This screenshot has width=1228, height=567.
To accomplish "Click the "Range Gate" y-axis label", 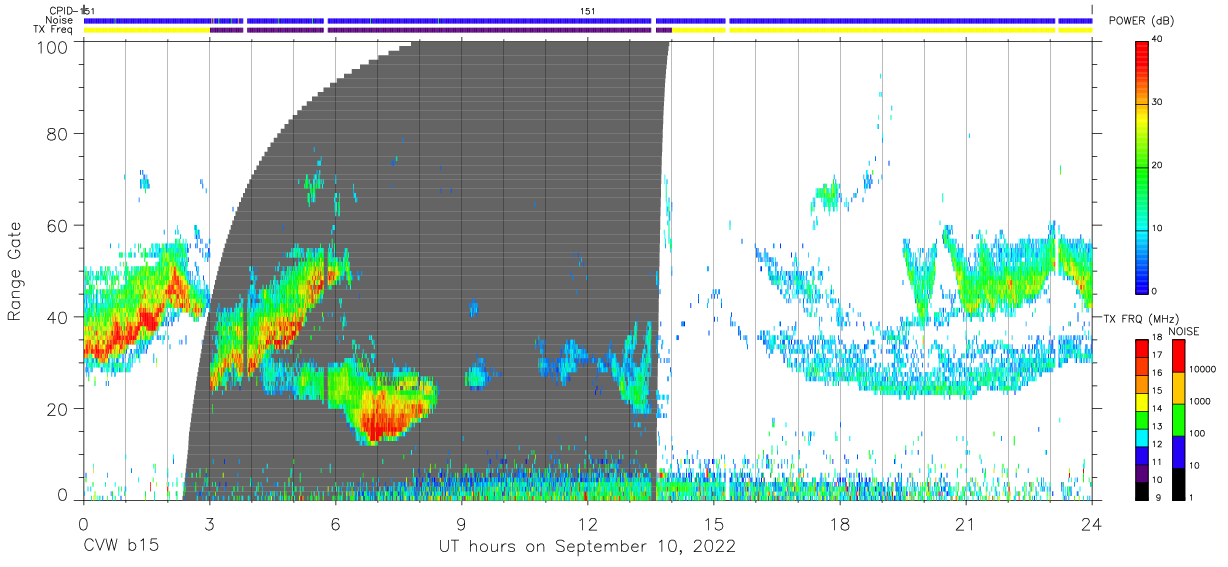I will (x=16, y=271).
